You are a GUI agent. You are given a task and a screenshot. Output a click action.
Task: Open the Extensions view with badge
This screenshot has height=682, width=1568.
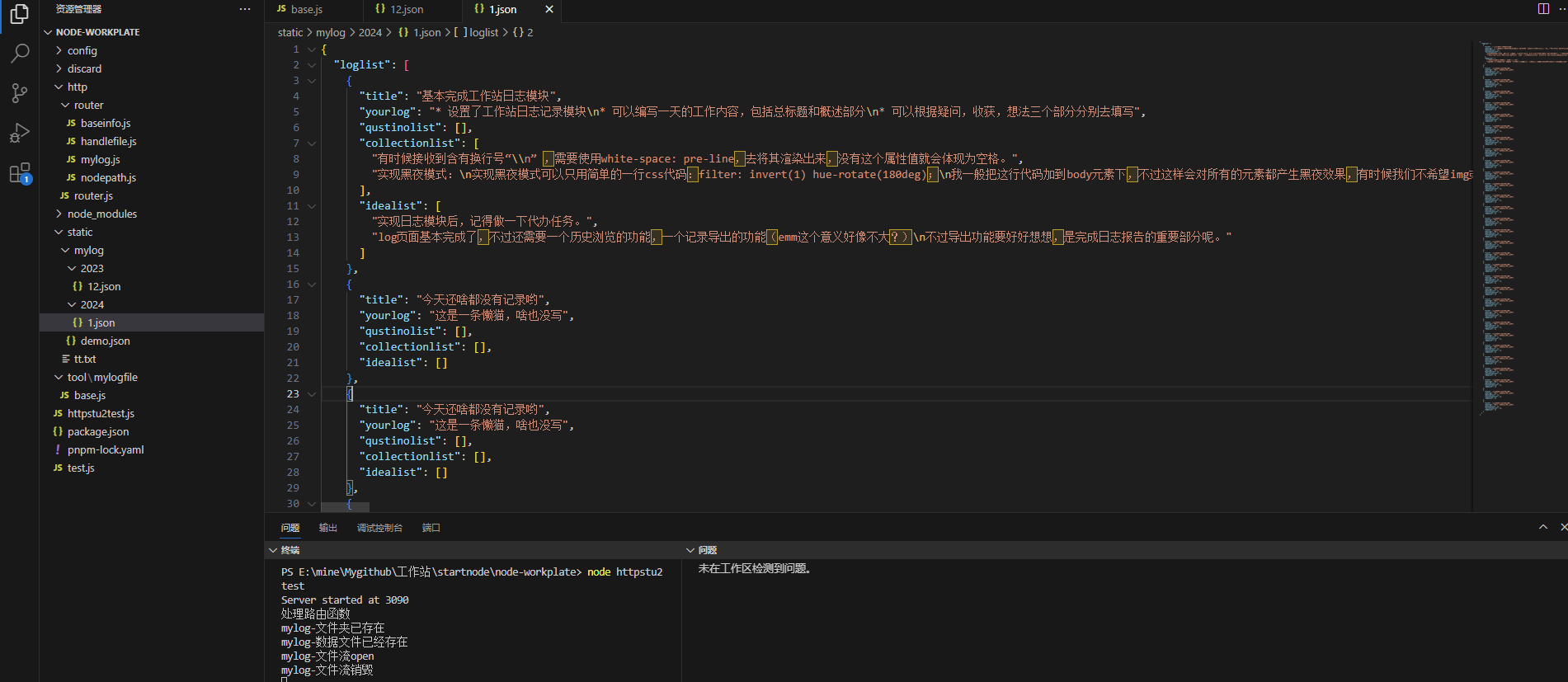[x=19, y=173]
